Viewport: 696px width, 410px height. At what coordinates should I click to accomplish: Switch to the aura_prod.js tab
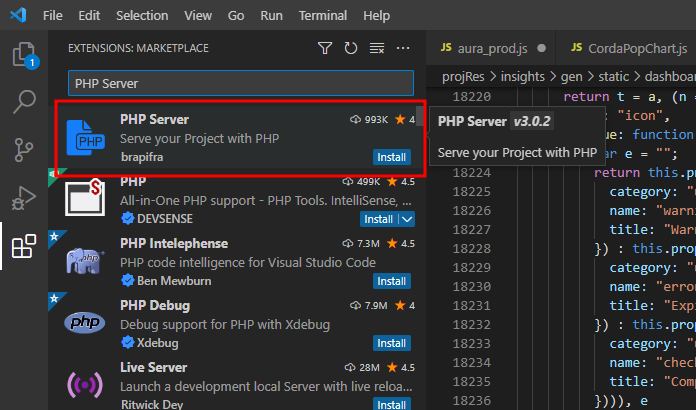click(491, 48)
